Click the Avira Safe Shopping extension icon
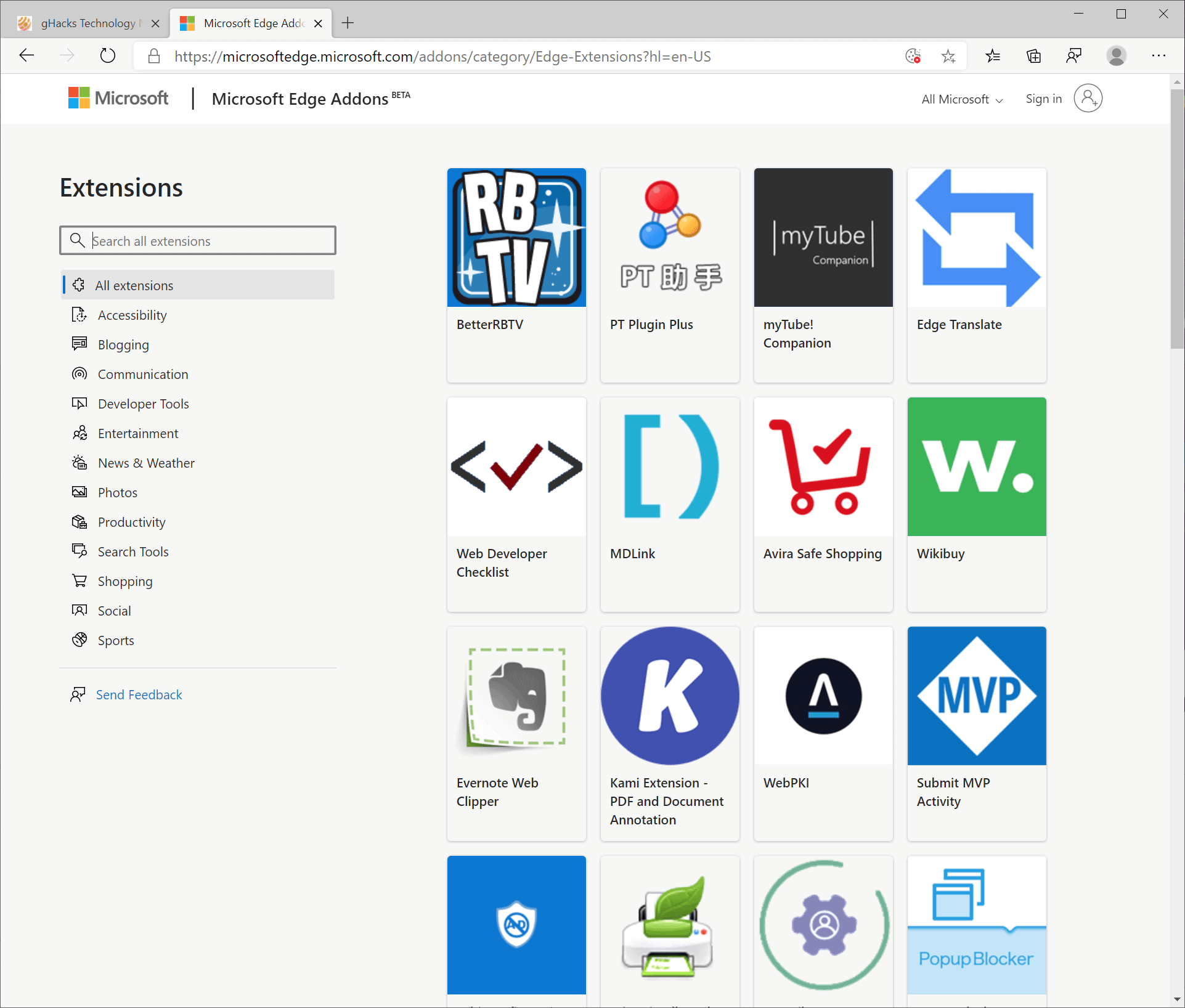1185x1008 pixels. [823, 466]
